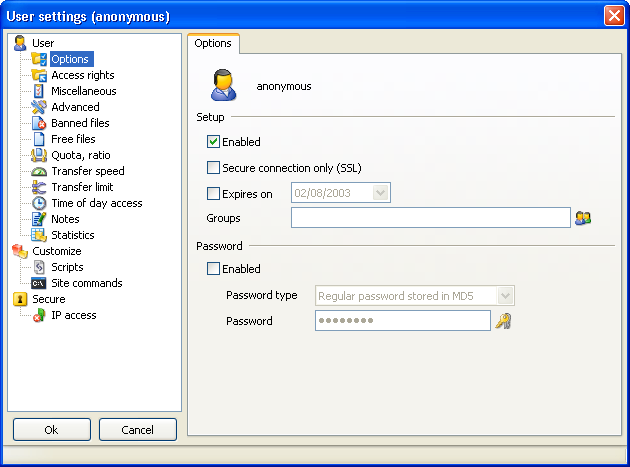
Task: Click the Cancel button
Action: (x=138, y=430)
